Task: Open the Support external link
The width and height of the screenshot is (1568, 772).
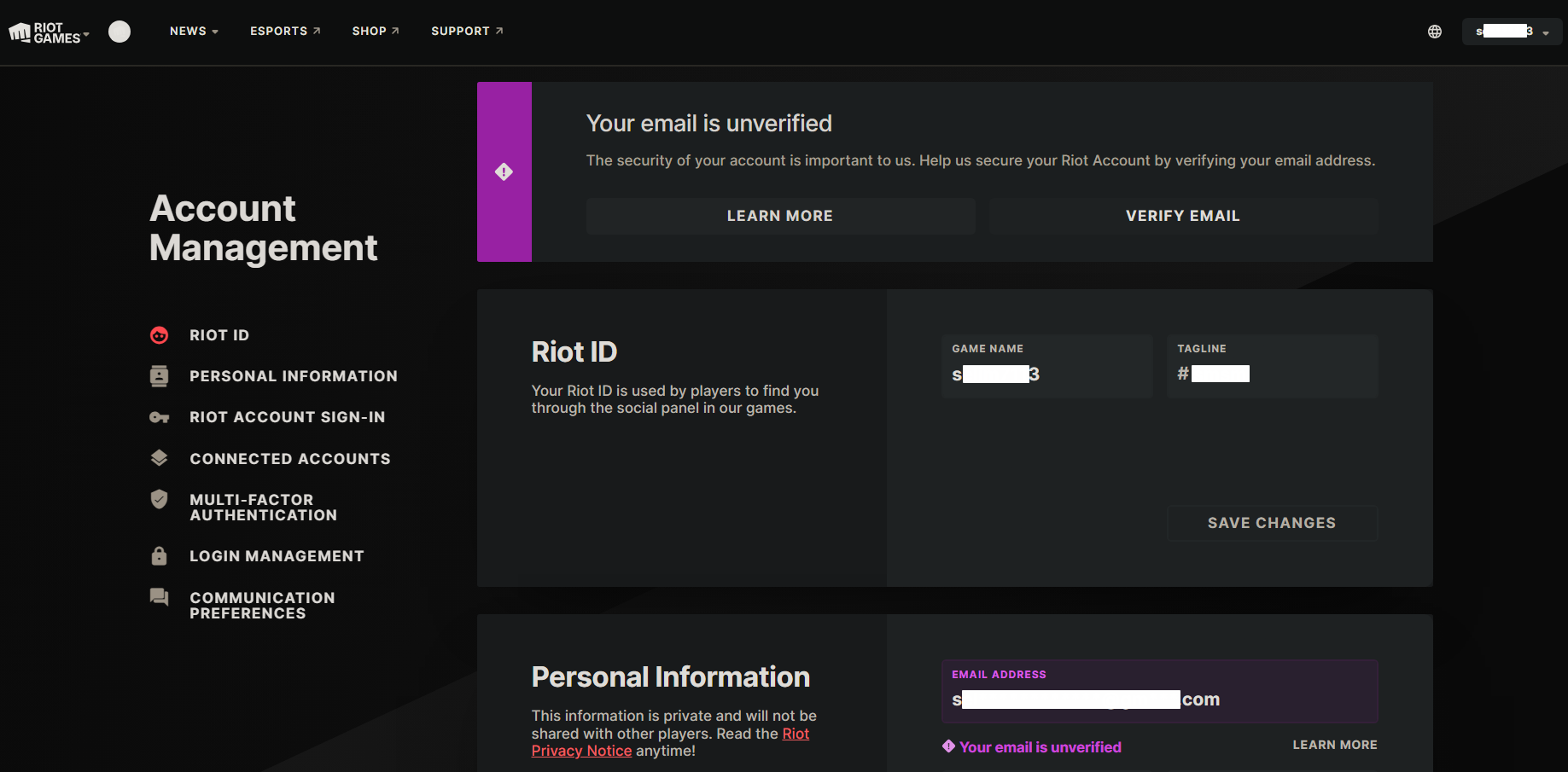Action: (x=467, y=32)
